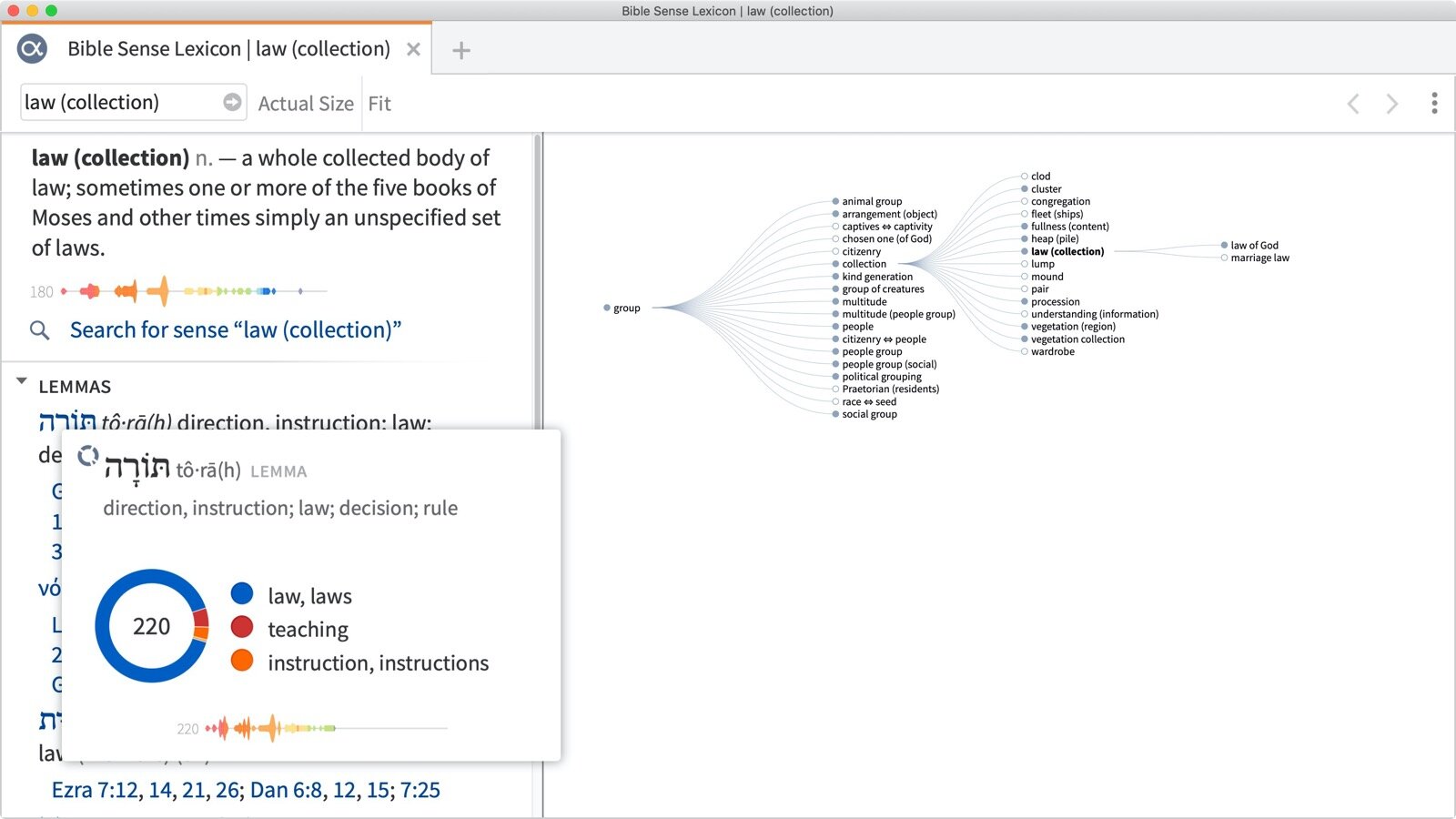Select the wardrobe node
This screenshot has height=819, width=1456.
[x=1048, y=351]
